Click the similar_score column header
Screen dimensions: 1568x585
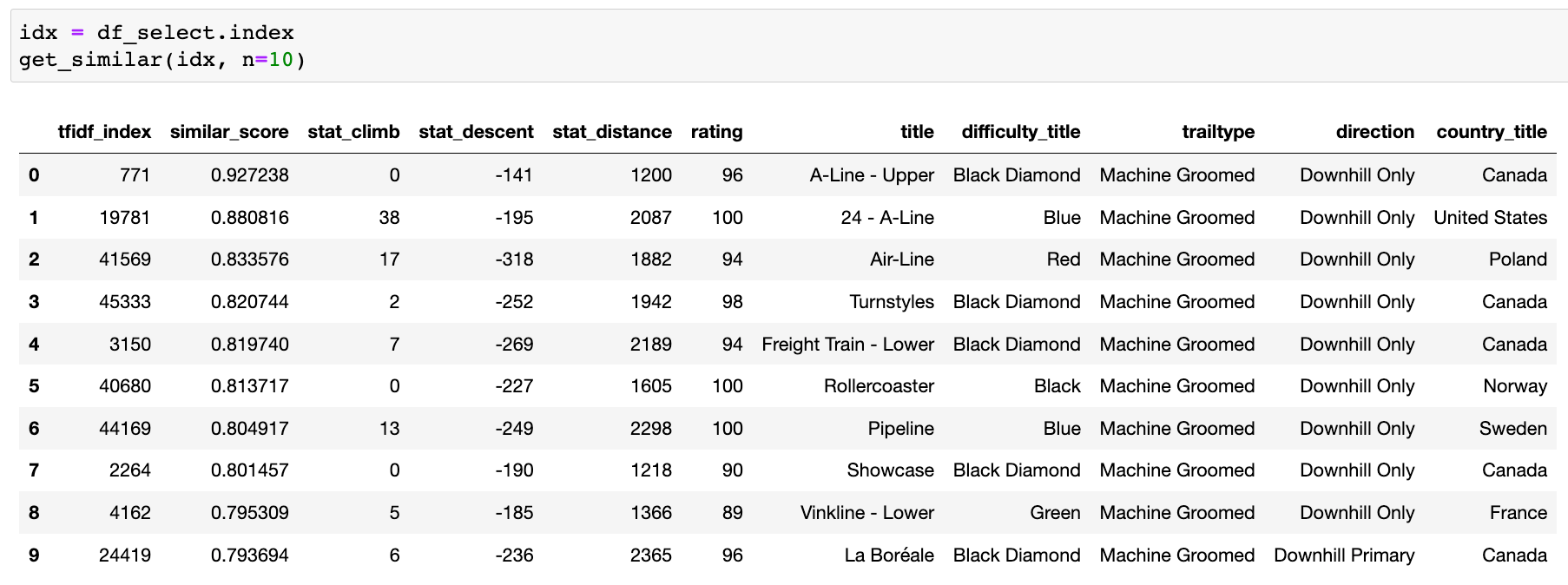229,132
